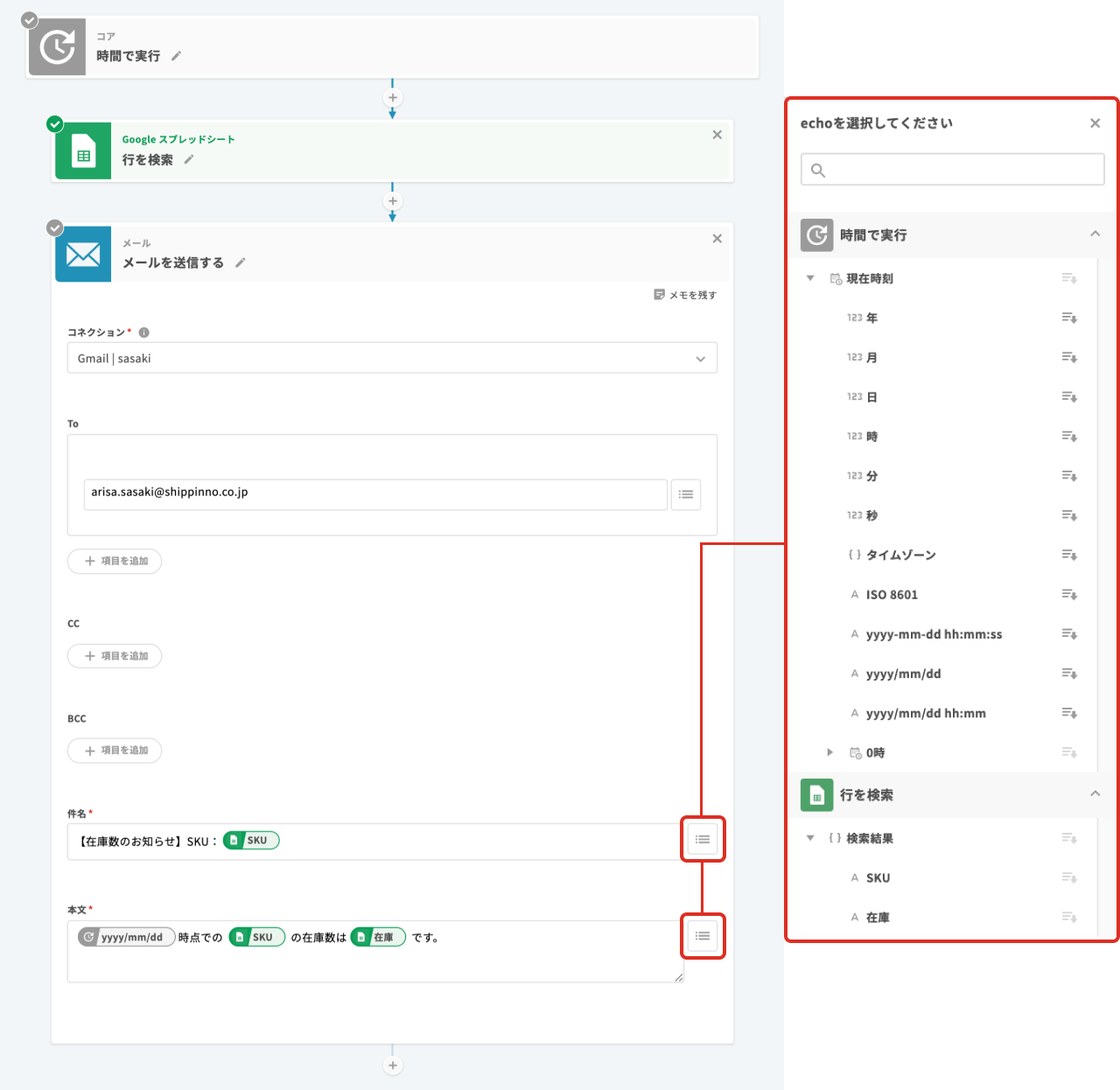Insert the 年 value from 現在時刻
Image resolution: width=1120 pixels, height=1090 pixels.
[1068, 318]
